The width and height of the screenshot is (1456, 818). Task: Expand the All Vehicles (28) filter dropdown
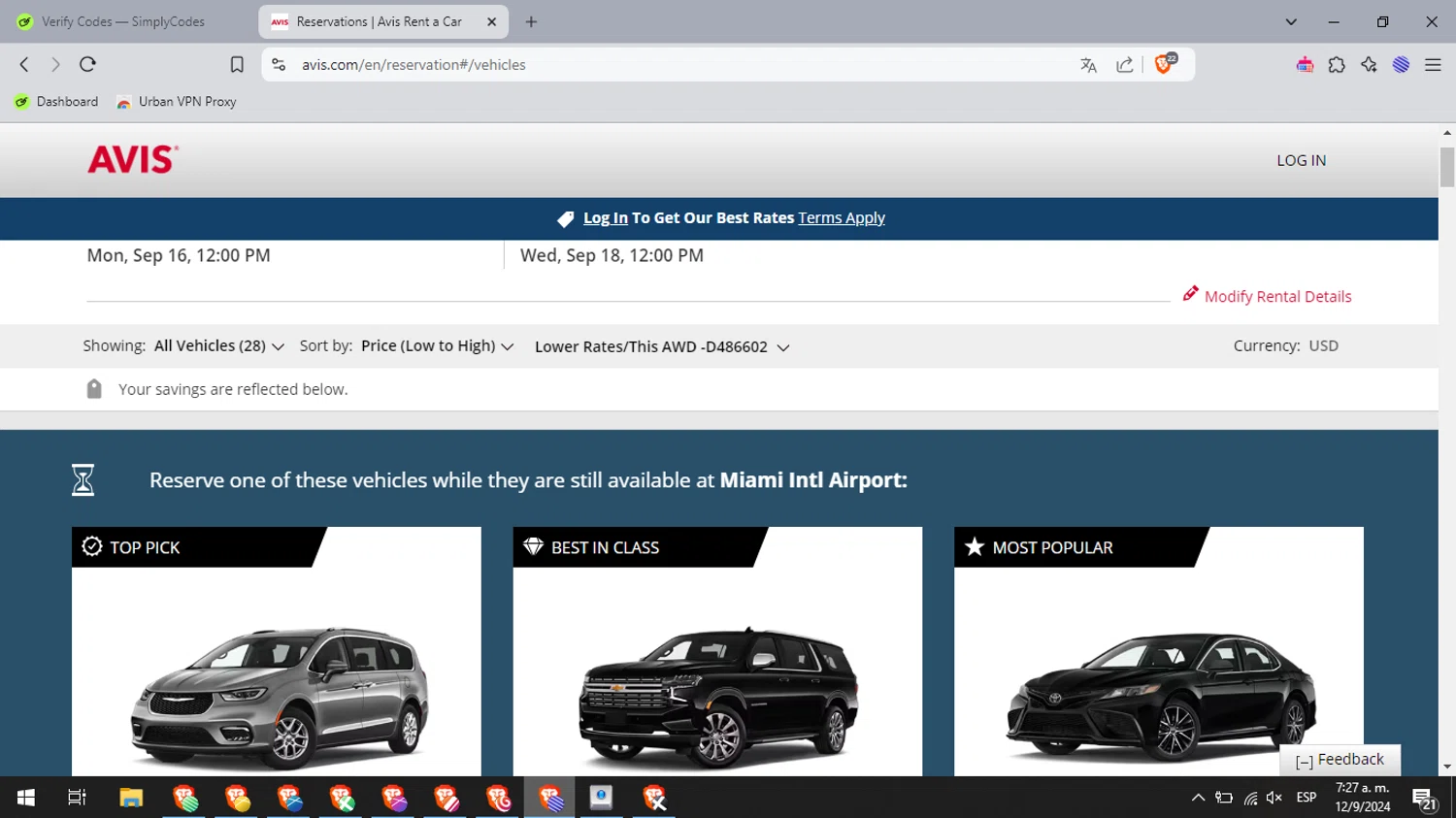218,346
